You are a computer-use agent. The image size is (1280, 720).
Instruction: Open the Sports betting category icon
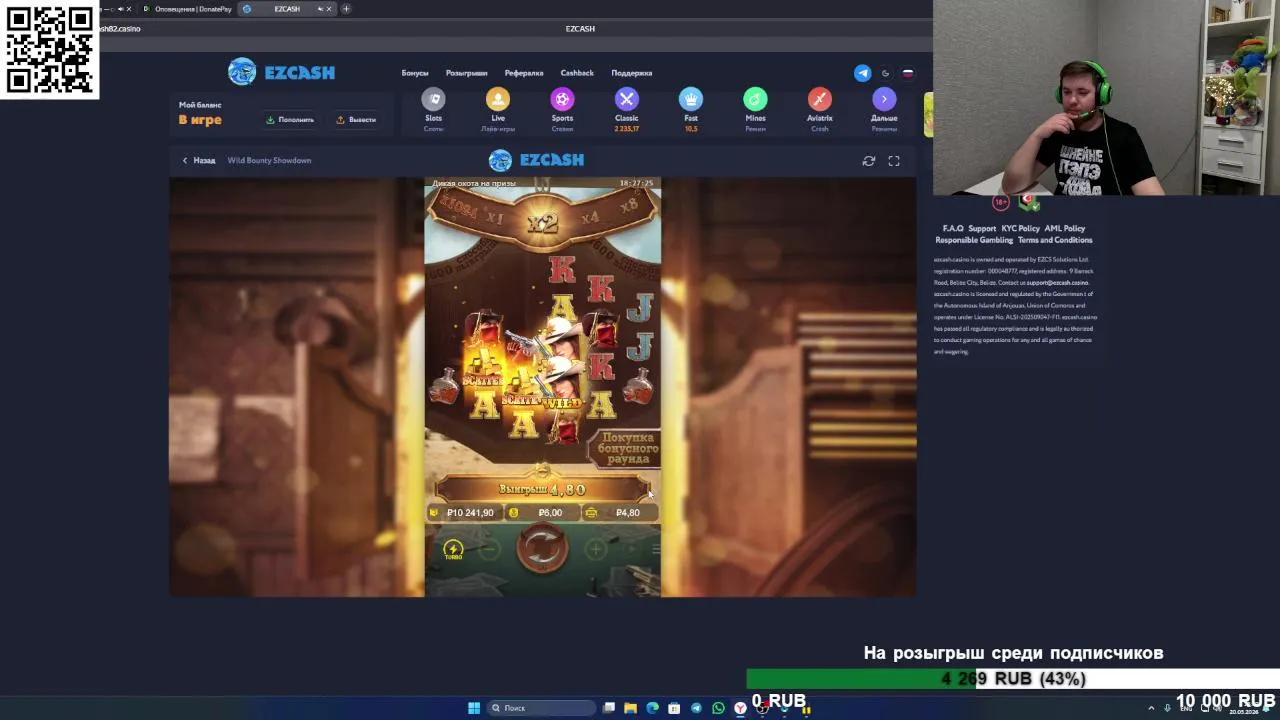(x=562, y=99)
